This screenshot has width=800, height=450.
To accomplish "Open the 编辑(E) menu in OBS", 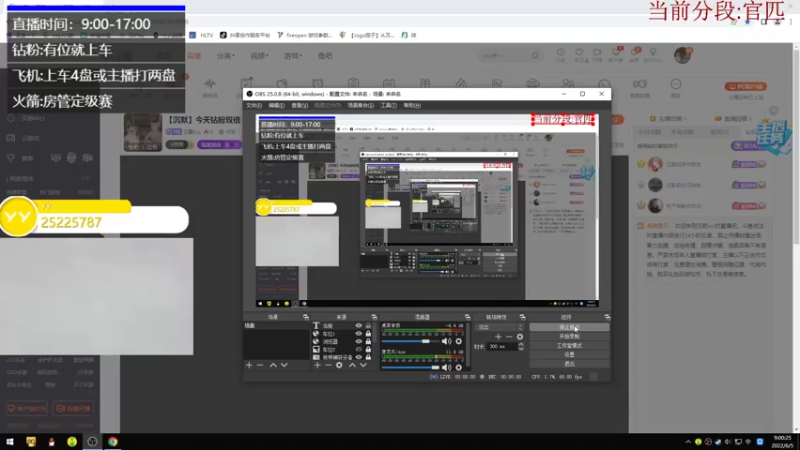I will coord(277,105).
